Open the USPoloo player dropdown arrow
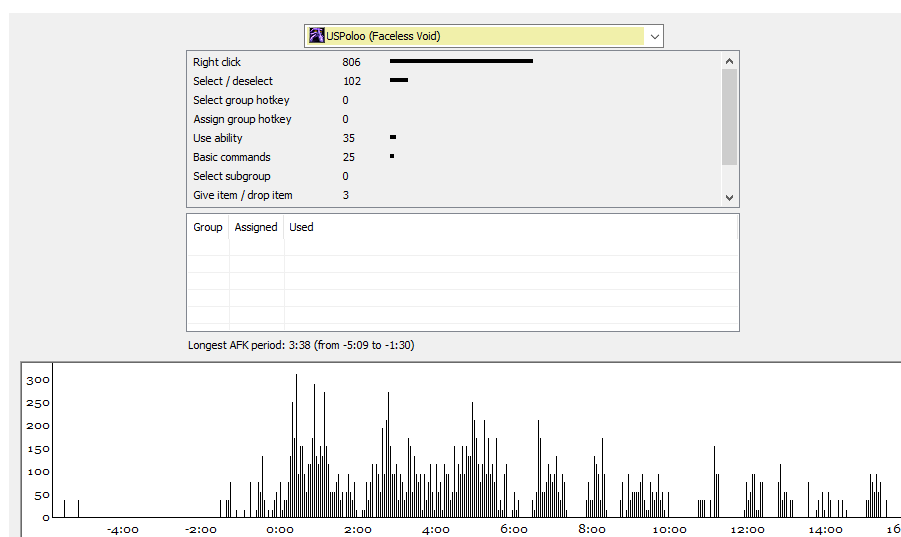The image size is (901, 537). tap(654, 36)
